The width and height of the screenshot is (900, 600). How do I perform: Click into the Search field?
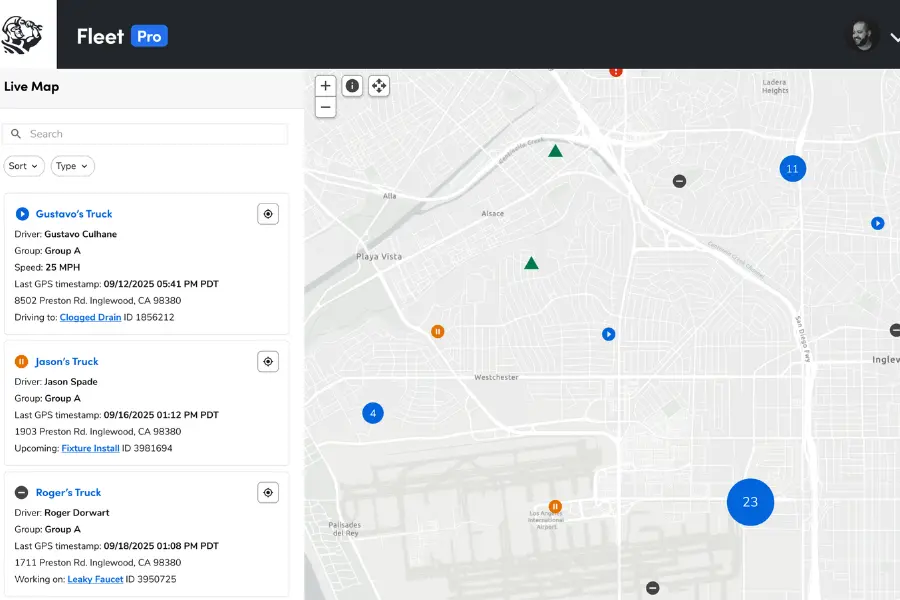coord(145,134)
